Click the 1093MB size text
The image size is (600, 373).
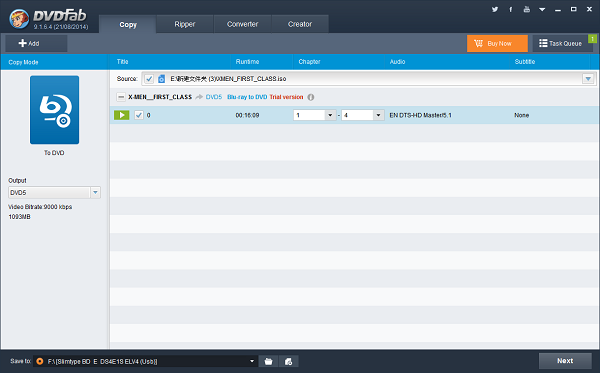[x=20, y=217]
